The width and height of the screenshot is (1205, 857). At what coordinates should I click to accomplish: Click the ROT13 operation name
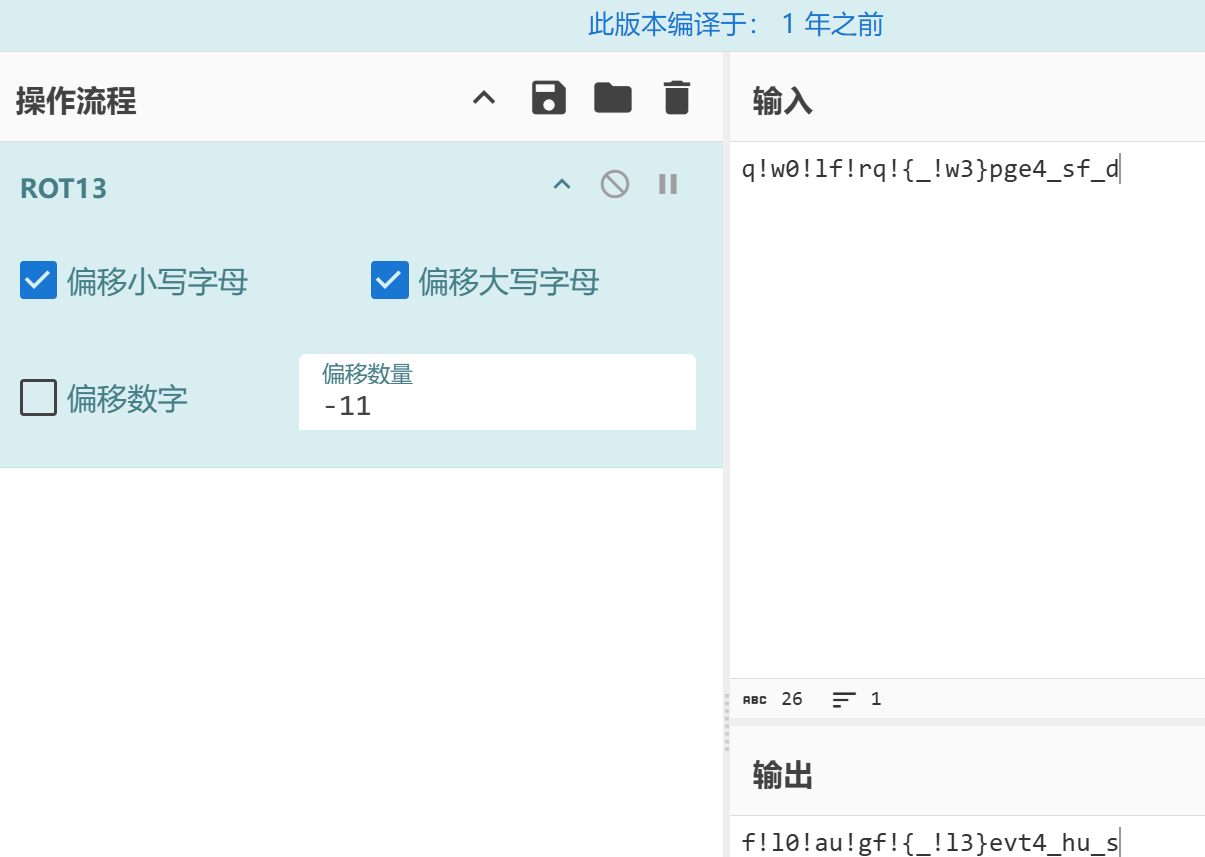[64, 189]
